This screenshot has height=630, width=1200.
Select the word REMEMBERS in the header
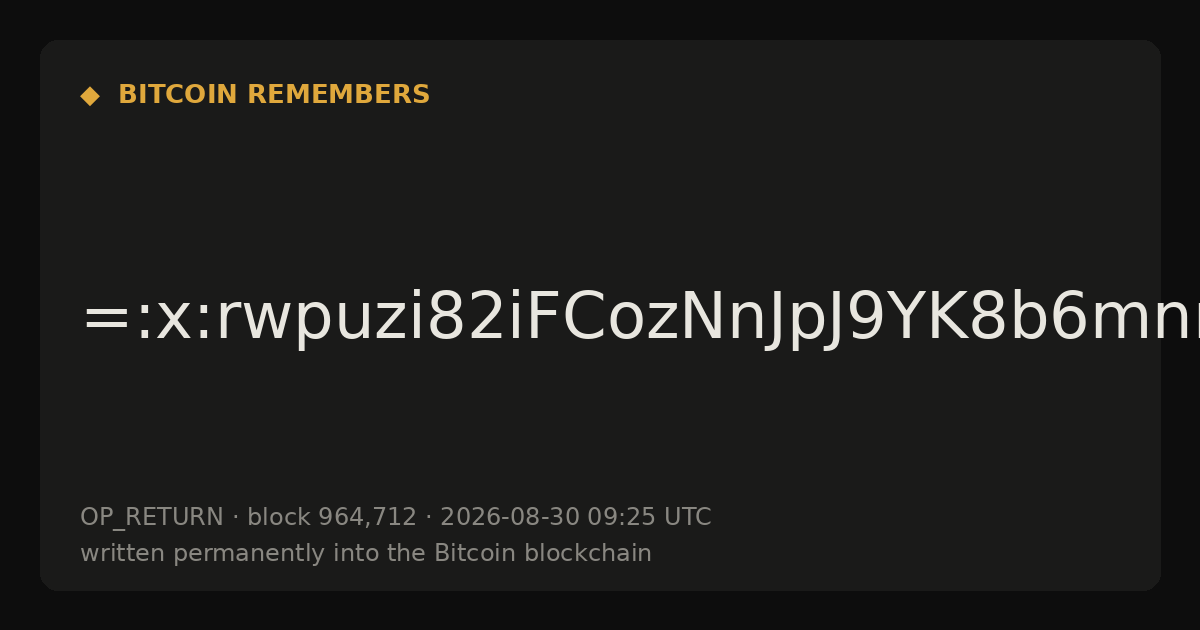[338, 95]
